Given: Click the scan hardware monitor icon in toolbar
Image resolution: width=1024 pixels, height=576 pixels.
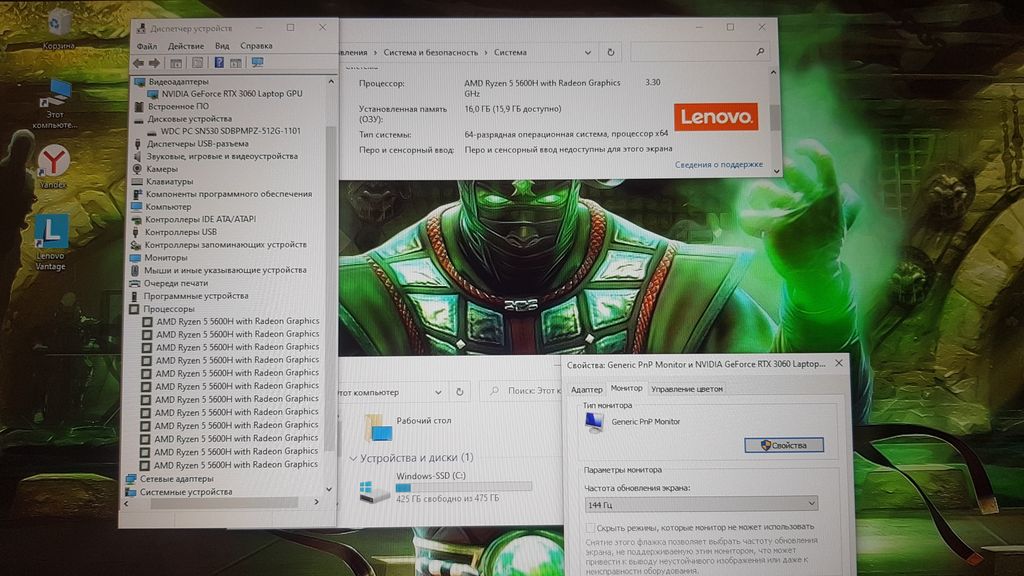Looking at the screenshot, I should click(x=257, y=63).
